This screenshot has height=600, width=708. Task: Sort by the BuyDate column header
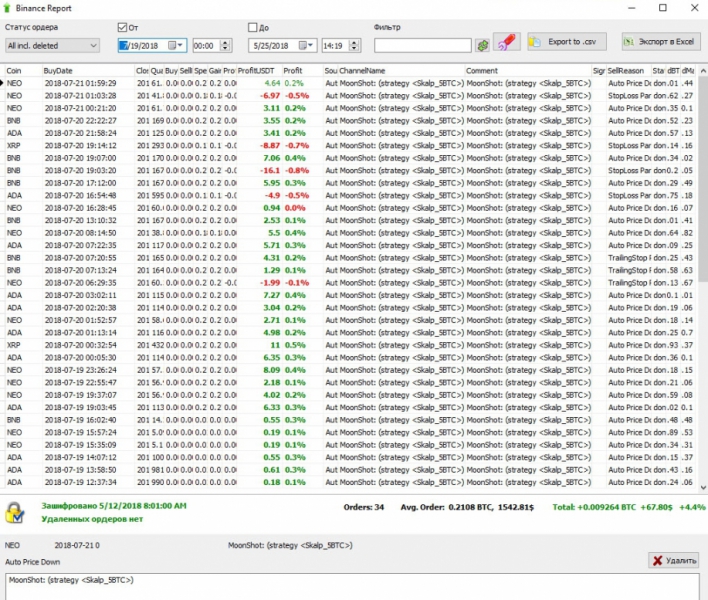(88, 71)
